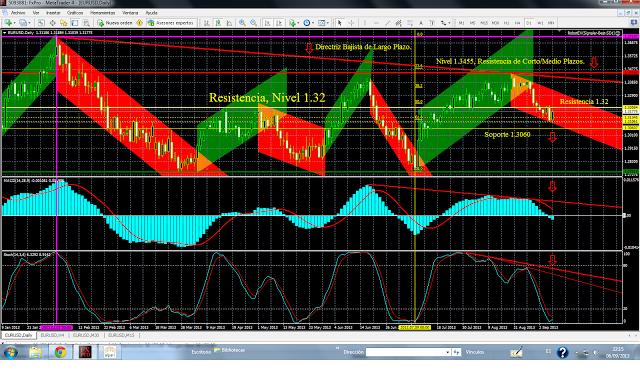Toggle Asesores expertos auto-trading button
This screenshot has width=640, height=384.
click(171, 23)
